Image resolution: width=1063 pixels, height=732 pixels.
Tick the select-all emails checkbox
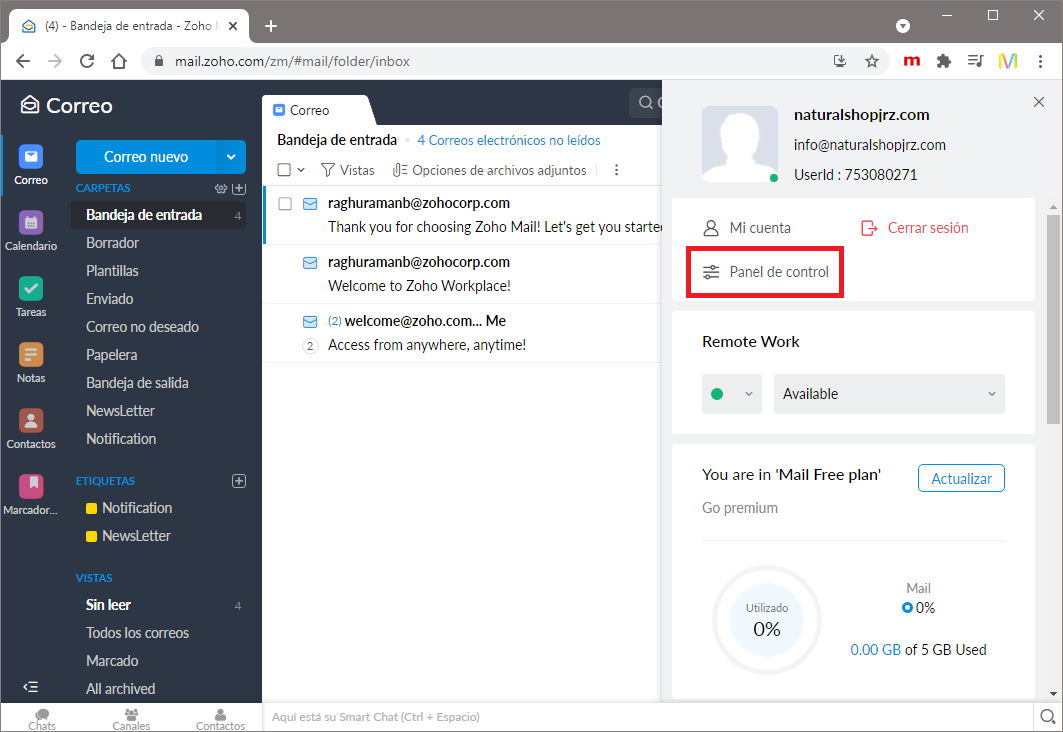285,170
